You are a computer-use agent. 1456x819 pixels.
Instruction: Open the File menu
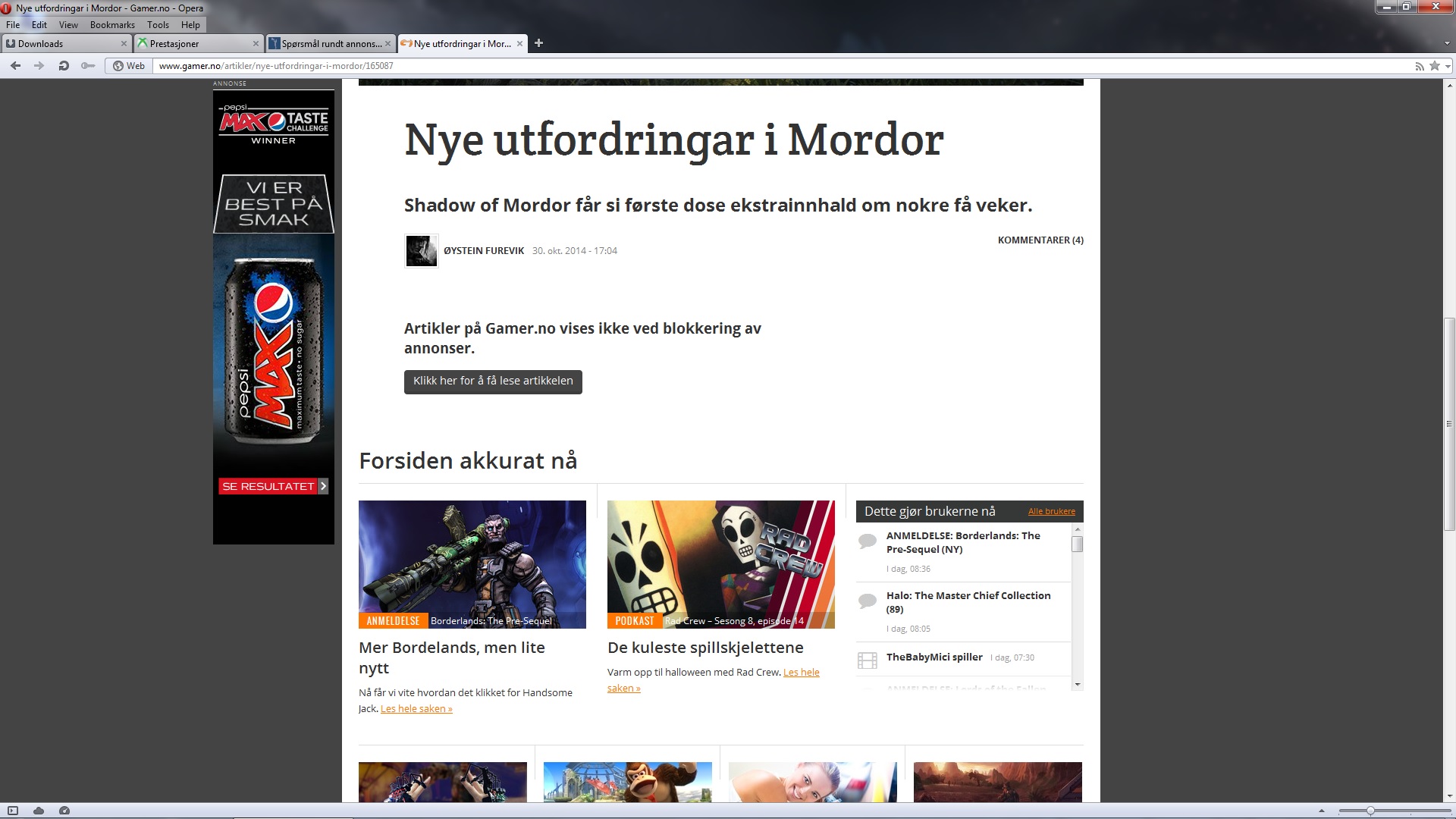[13, 25]
